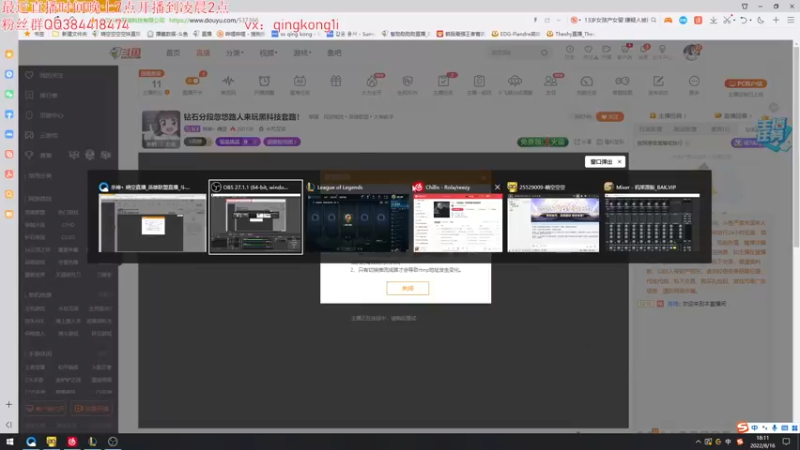Open the edit pencil icon in toolbar

click(x=658, y=81)
